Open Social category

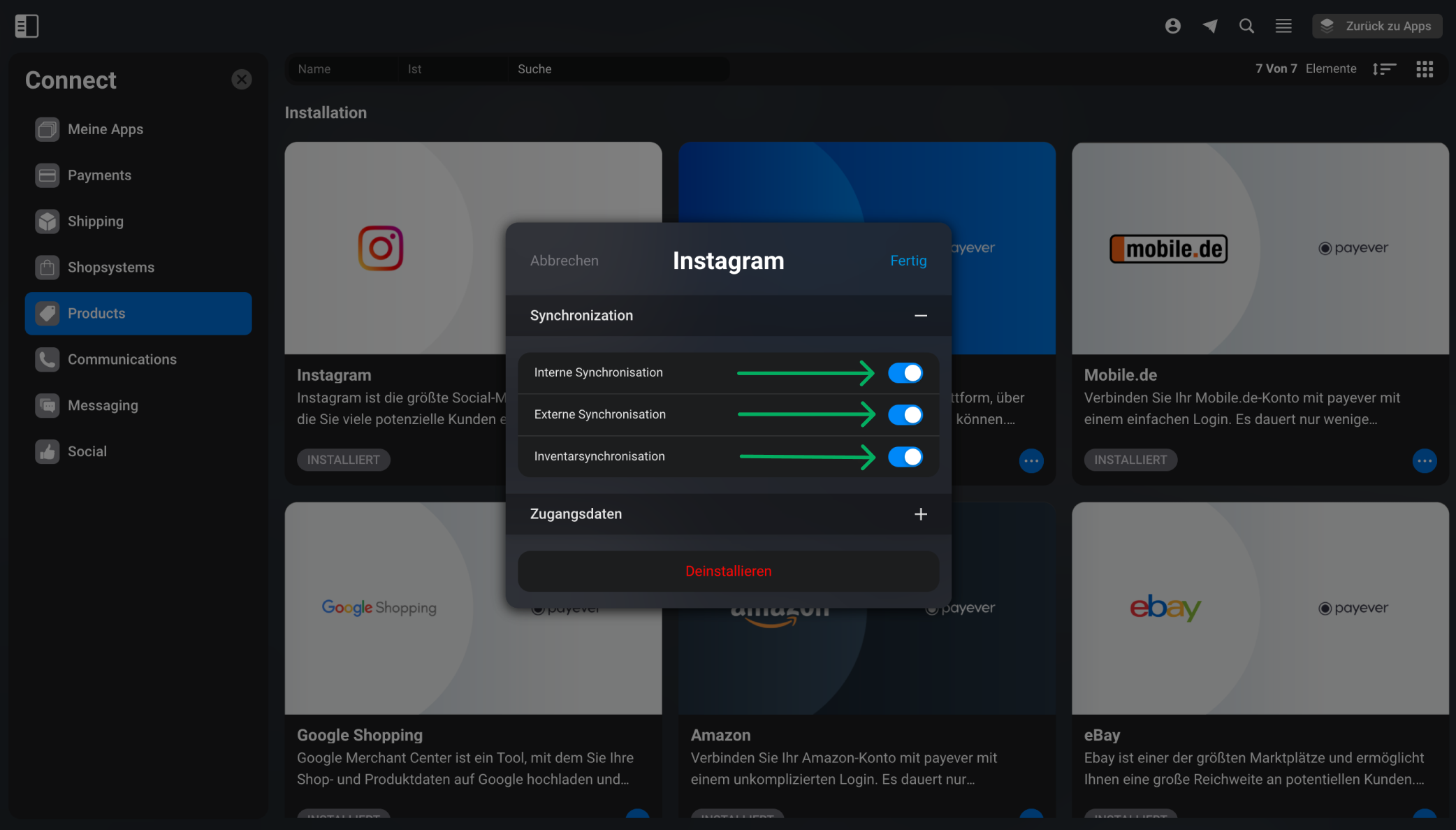click(138, 452)
